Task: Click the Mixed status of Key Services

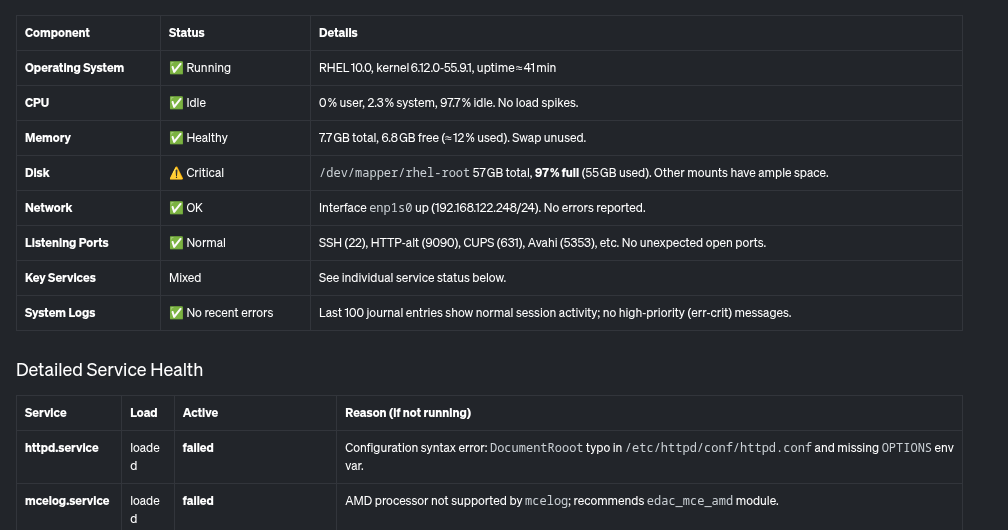Action: click(185, 278)
